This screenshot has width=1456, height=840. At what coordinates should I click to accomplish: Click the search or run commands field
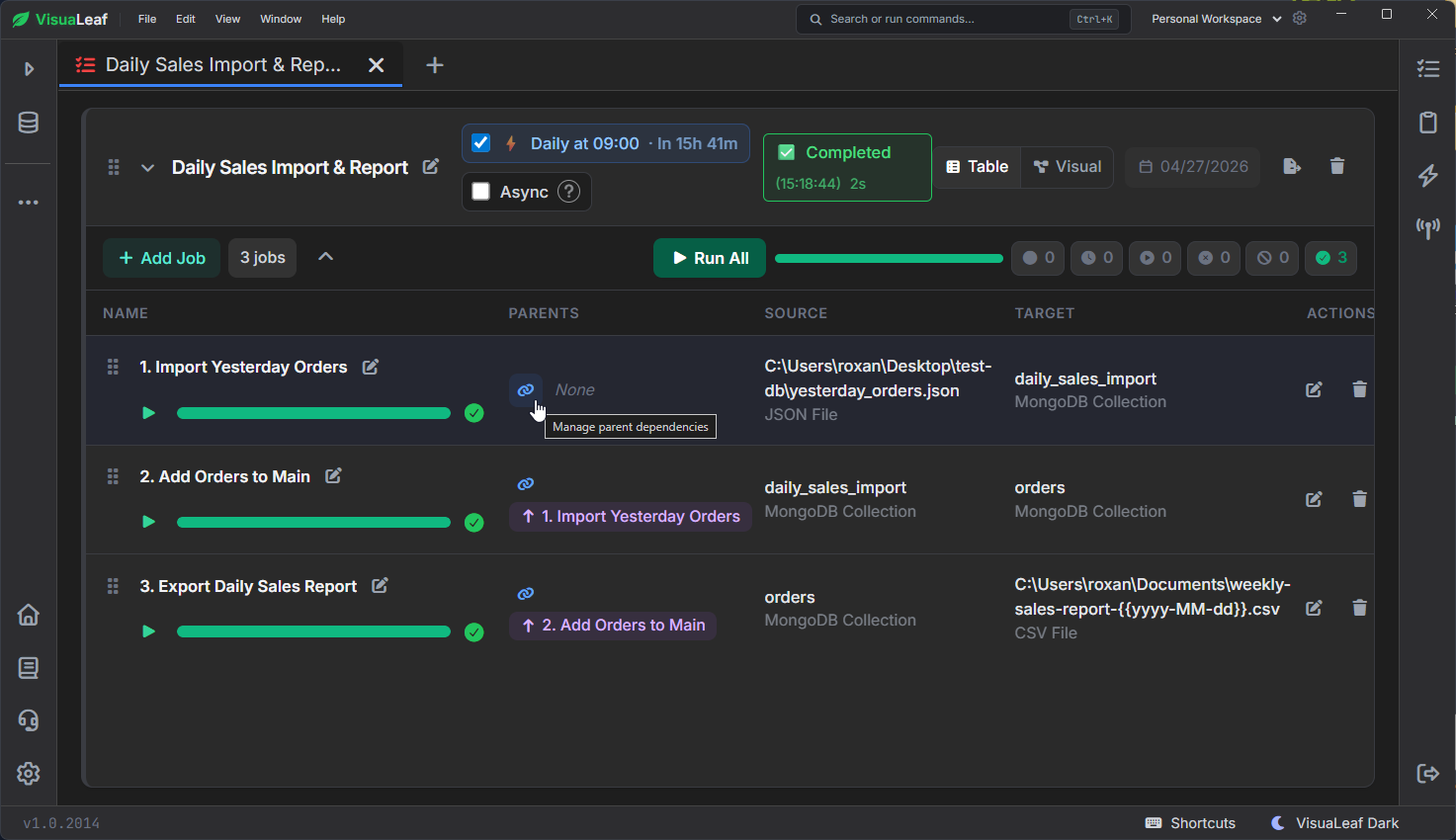964,19
